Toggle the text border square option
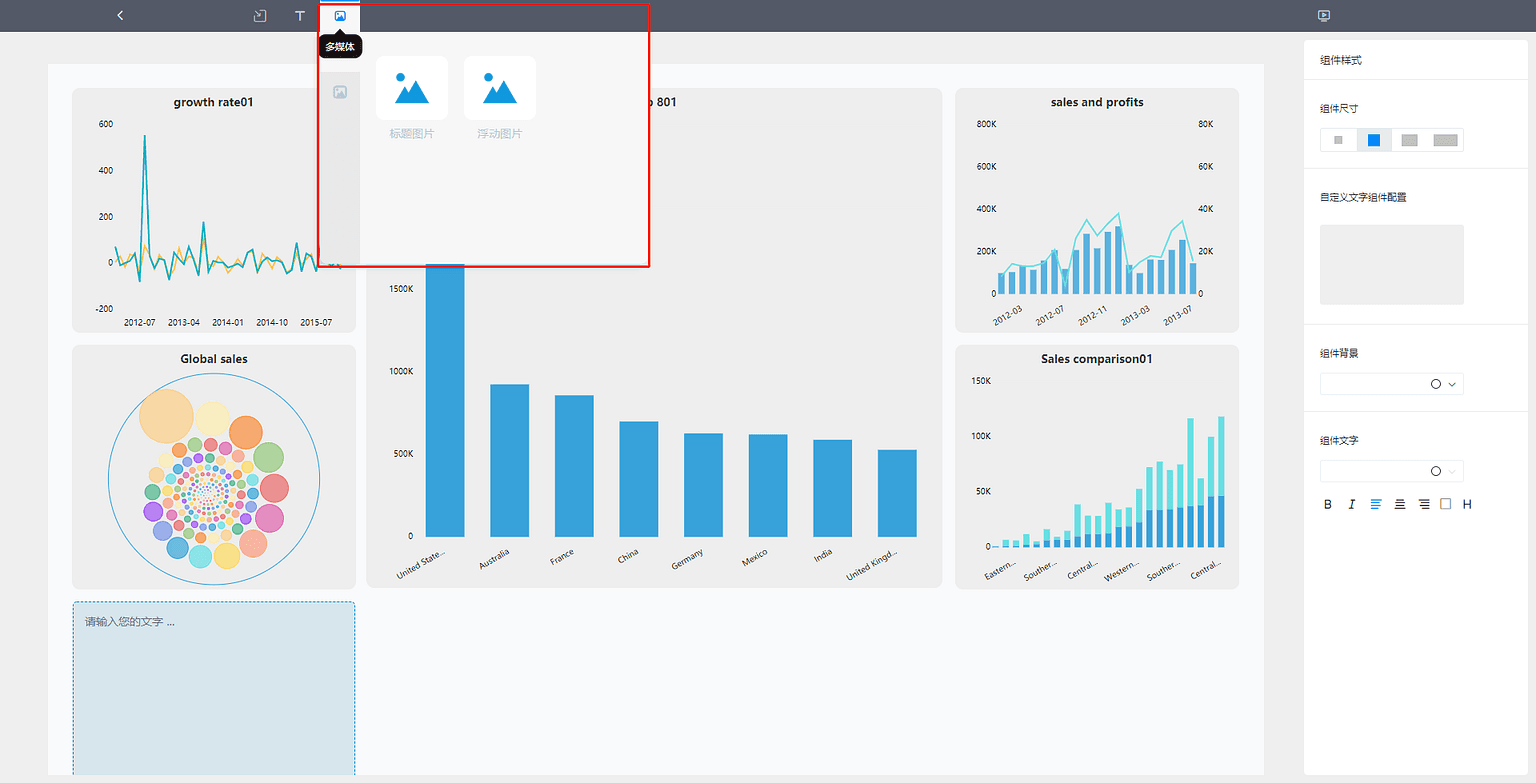Viewport: 1536px width, 783px height. (1445, 504)
